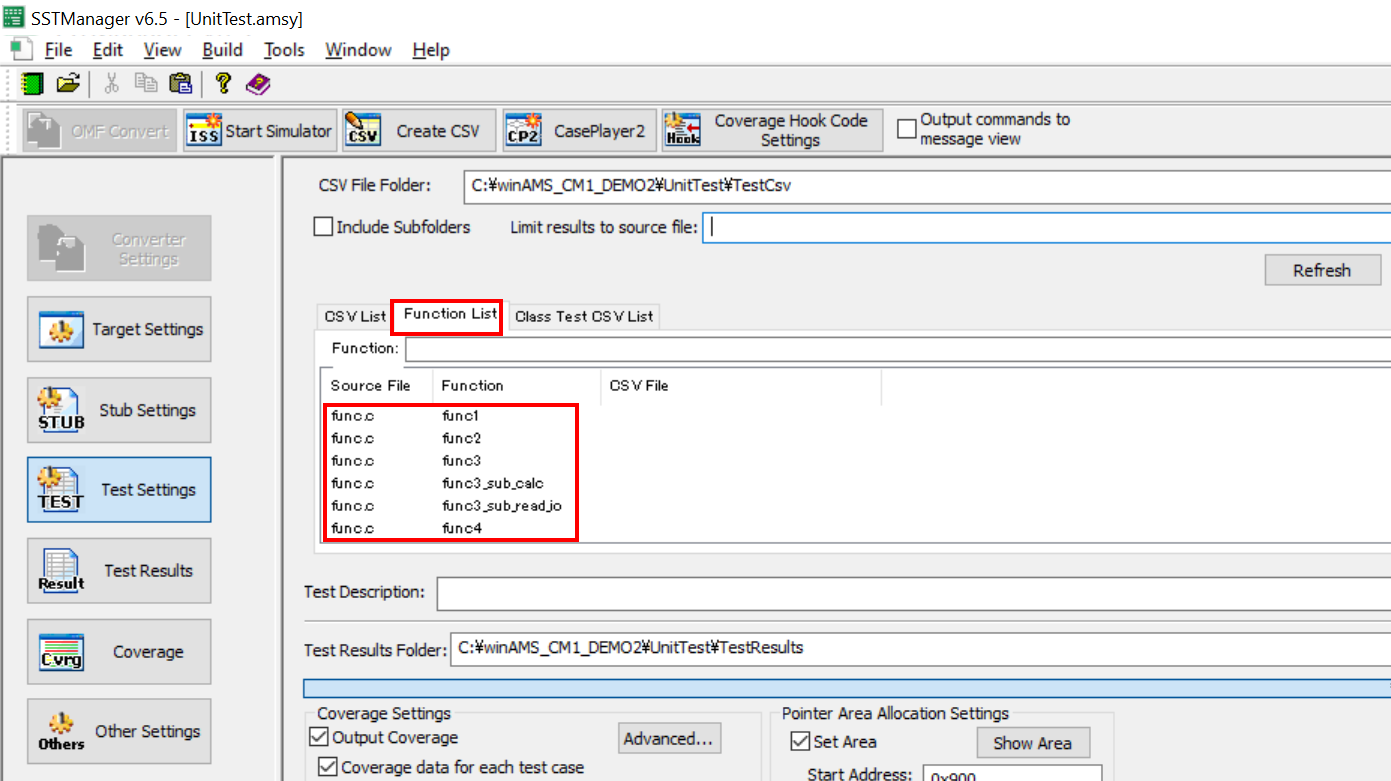Click the green new project toolbar icon
This screenshot has width=1391, height=781.
pyautogui.click(x=33, y=84)
